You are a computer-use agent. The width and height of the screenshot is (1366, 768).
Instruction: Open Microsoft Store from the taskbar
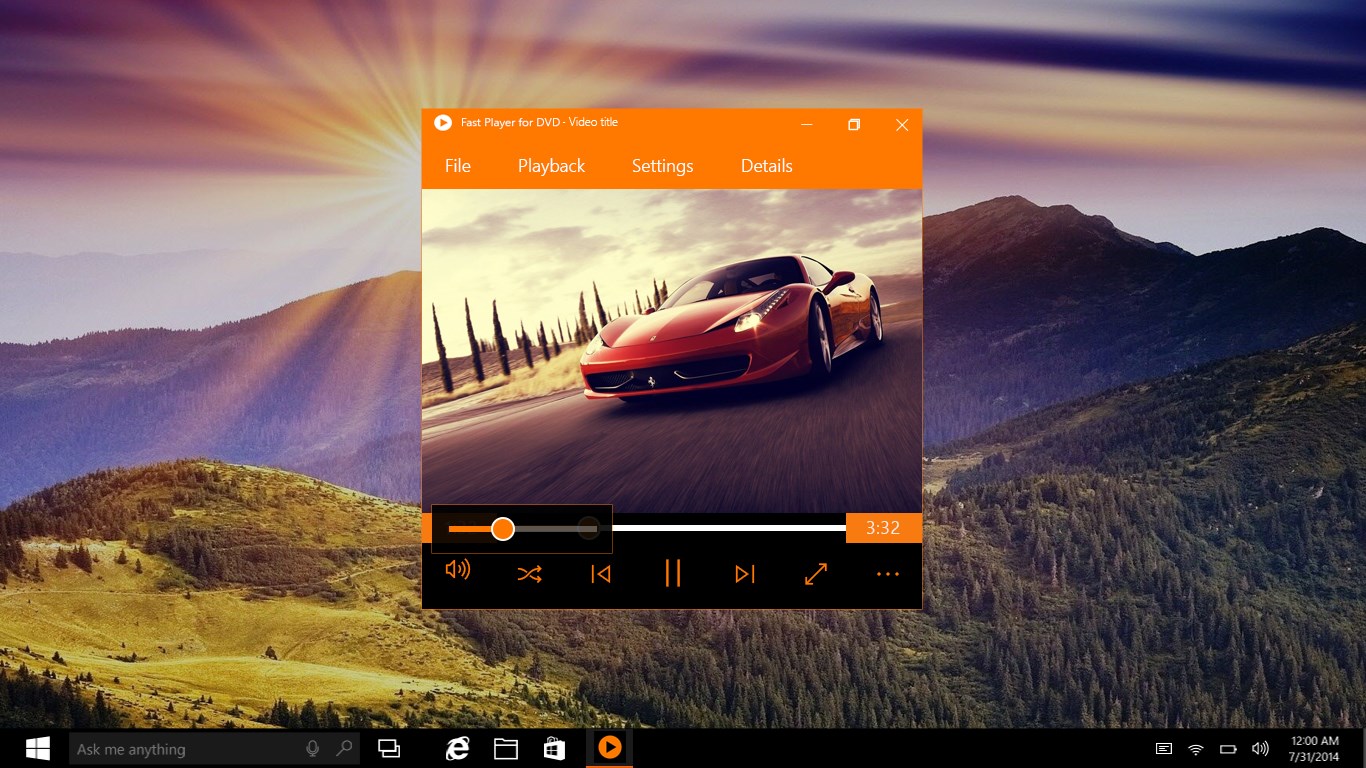[553, 747]
